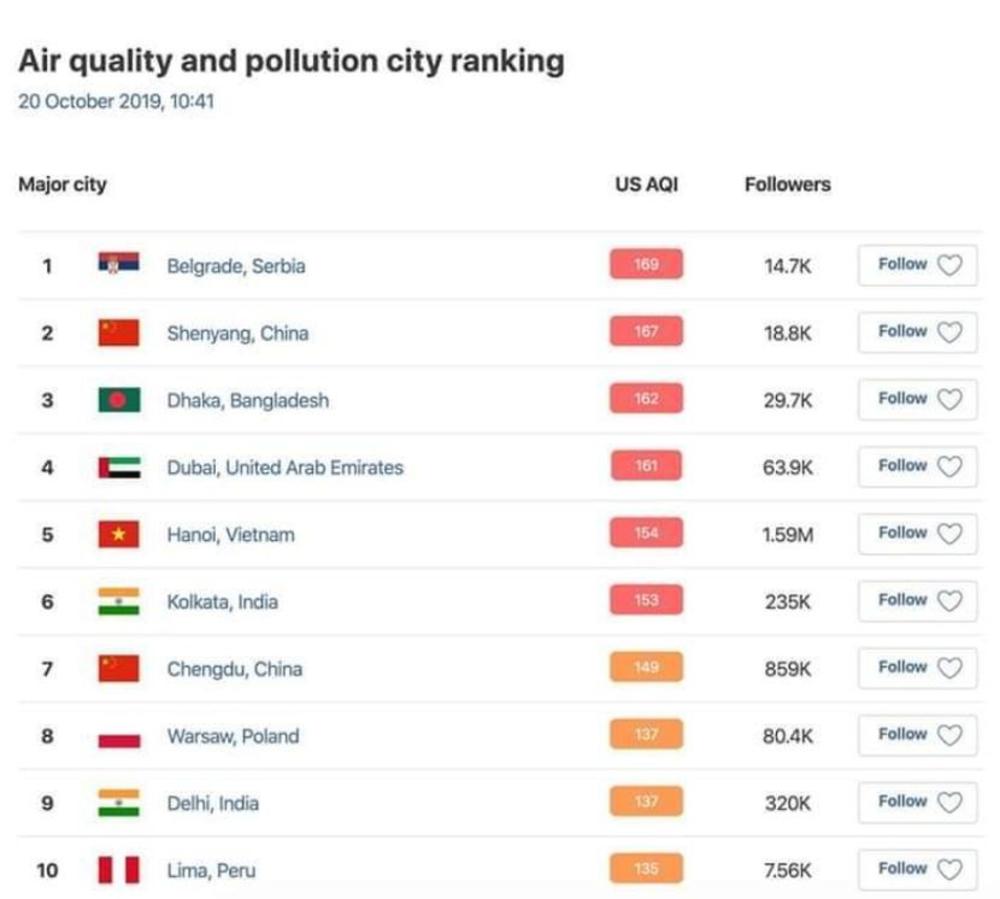Click the Vietnam flag beside Hanoi

point(118,534)
